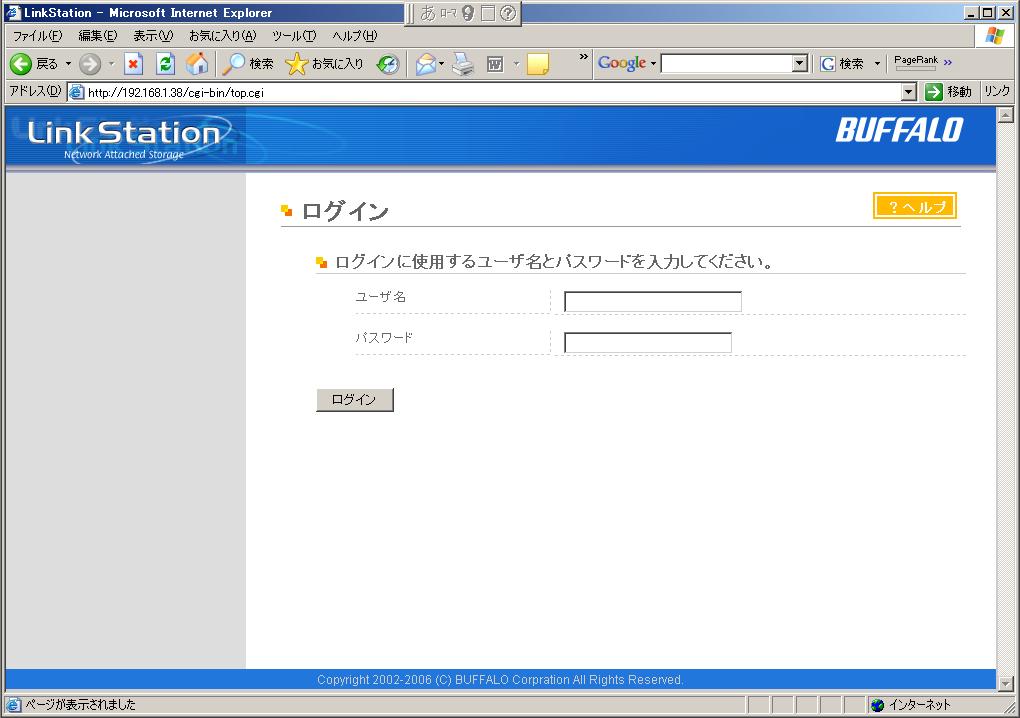1020x718 pixels.
Task: Stop page loading with the red X icon
Action: 133,64
